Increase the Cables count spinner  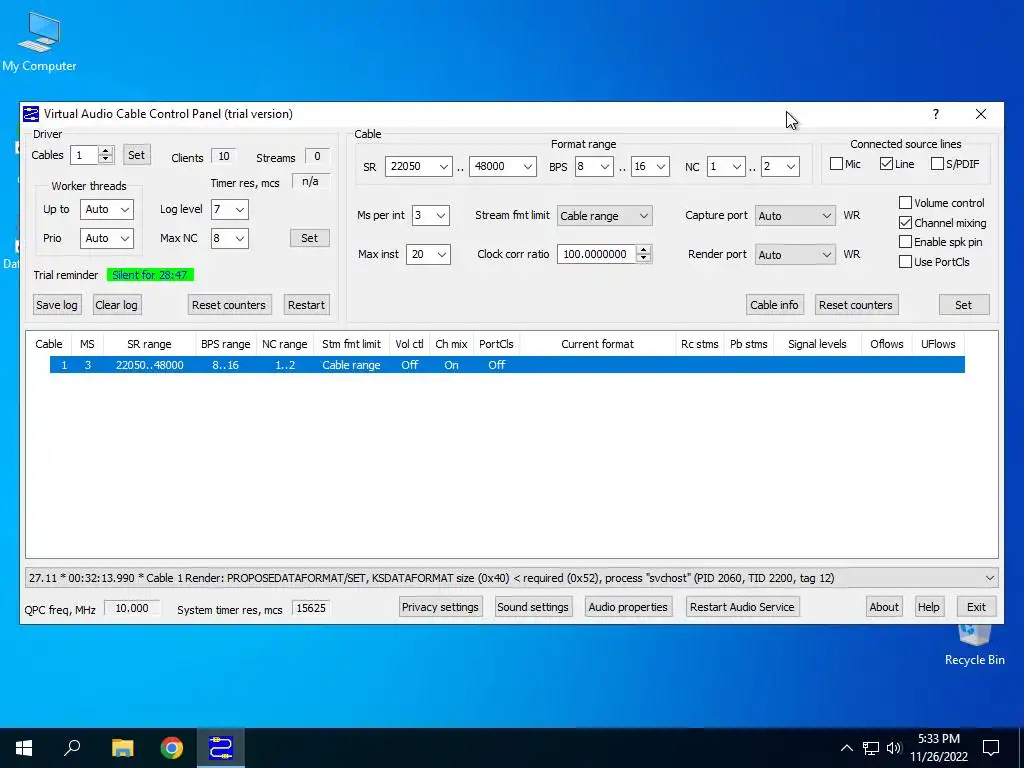[106, 150]
